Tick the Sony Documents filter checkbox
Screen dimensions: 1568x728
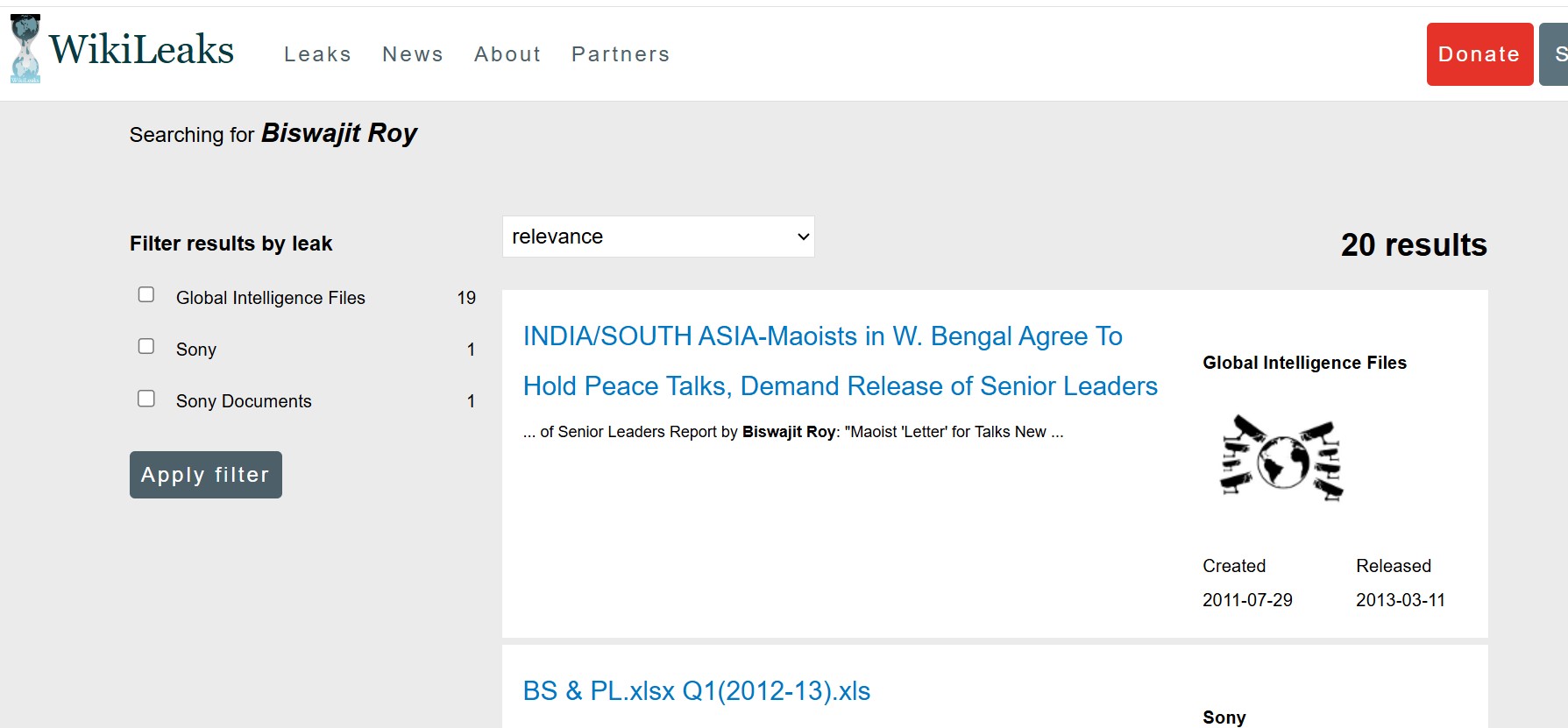146,399
